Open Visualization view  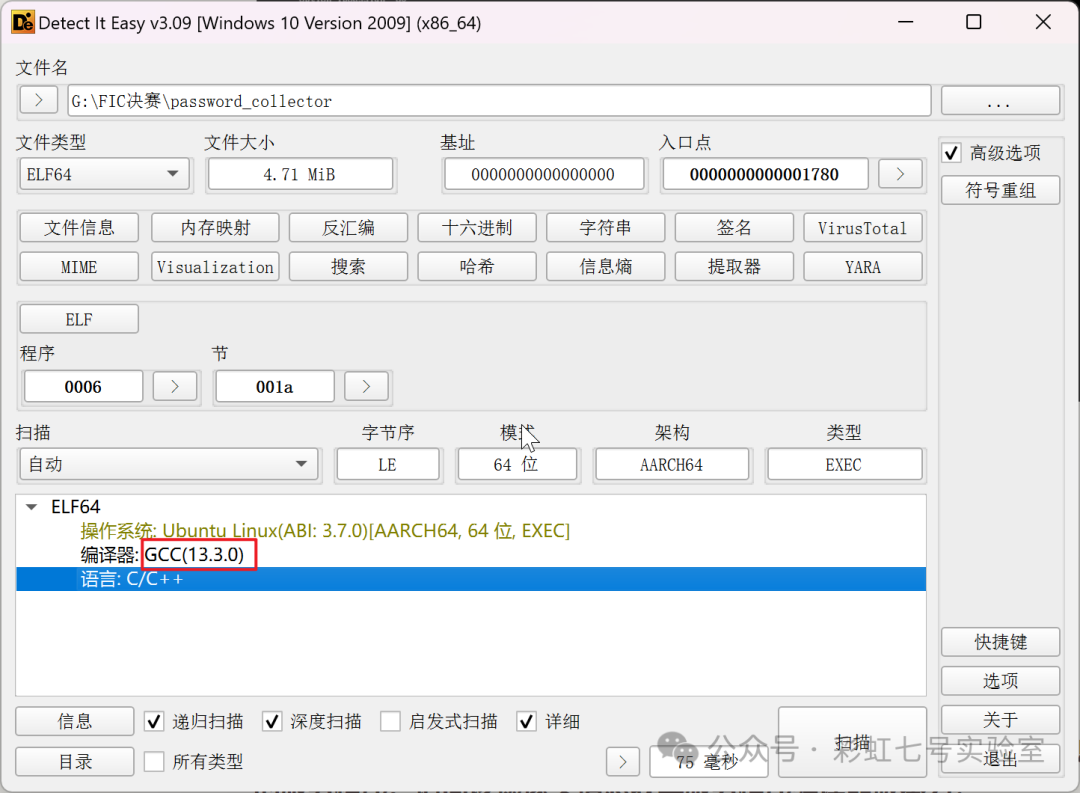coord(215,267)
